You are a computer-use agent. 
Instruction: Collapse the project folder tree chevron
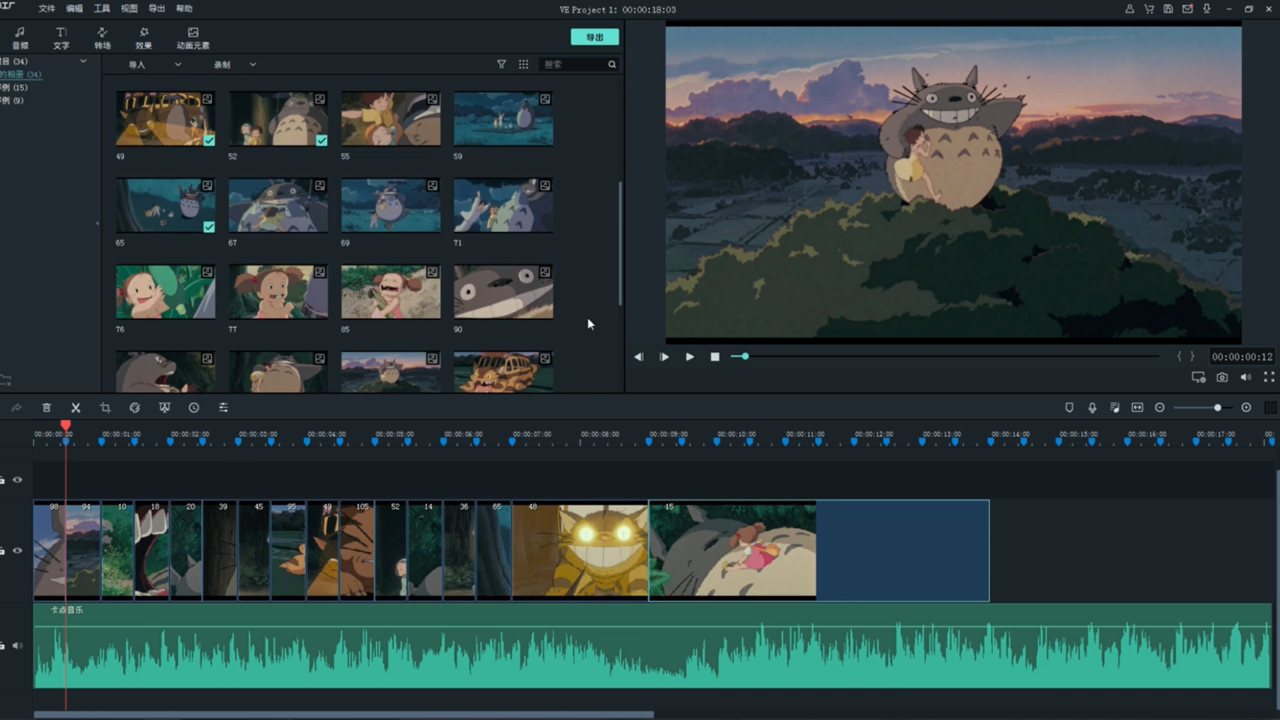(x=83, y=62)
